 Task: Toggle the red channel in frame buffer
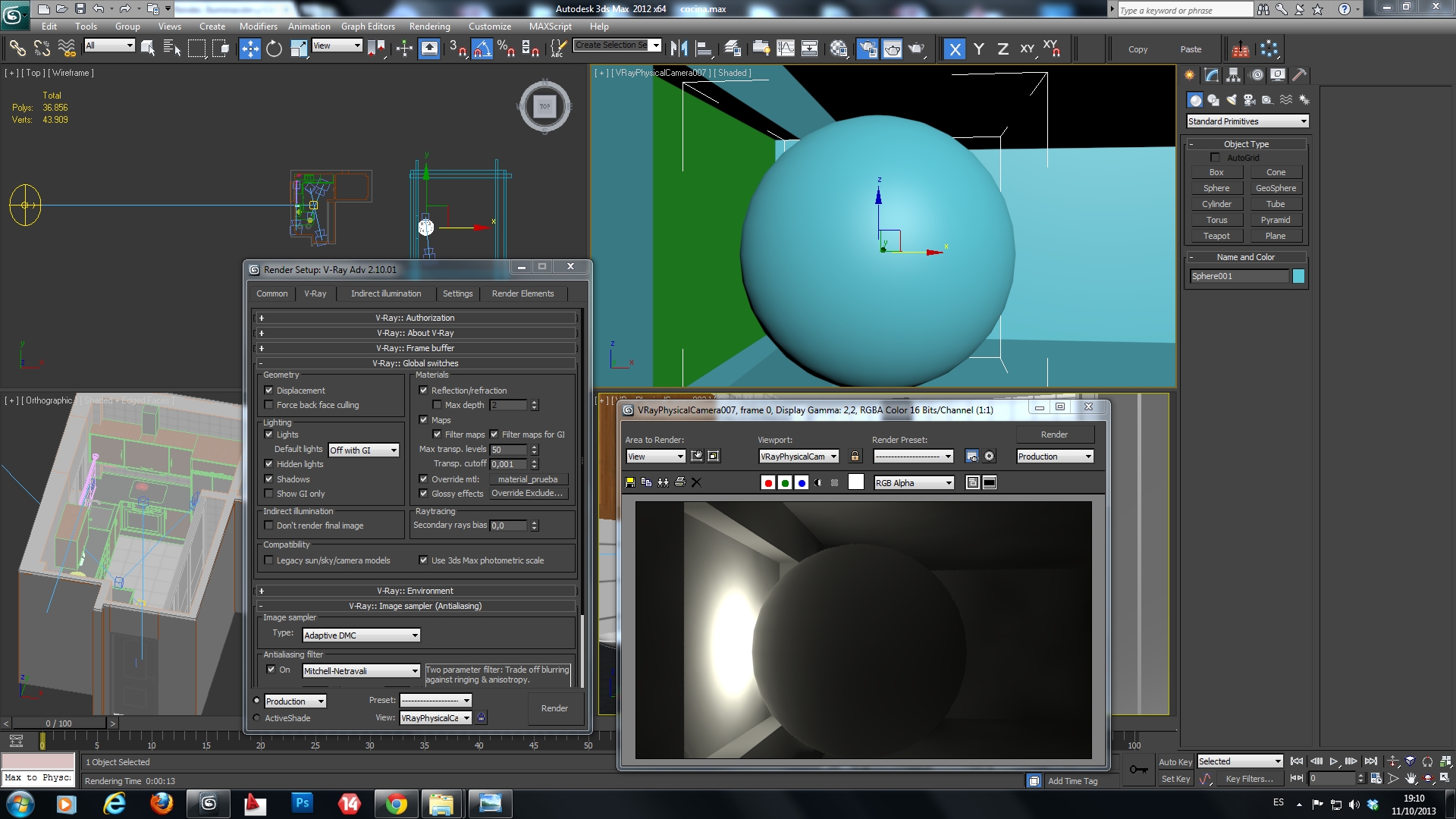(x=768, y=482)
